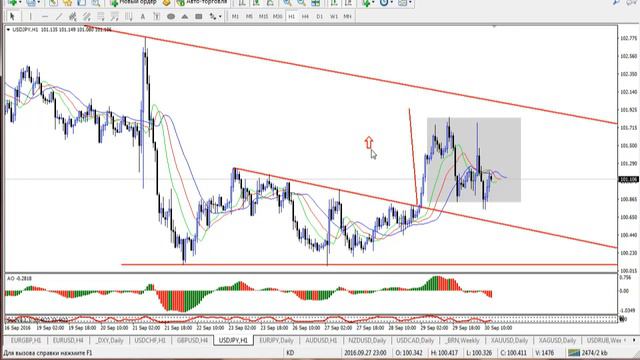Open the USDCHF,H1 chart tab
The width and height of the screenshot is (640, 360).
tap(150, 340)
